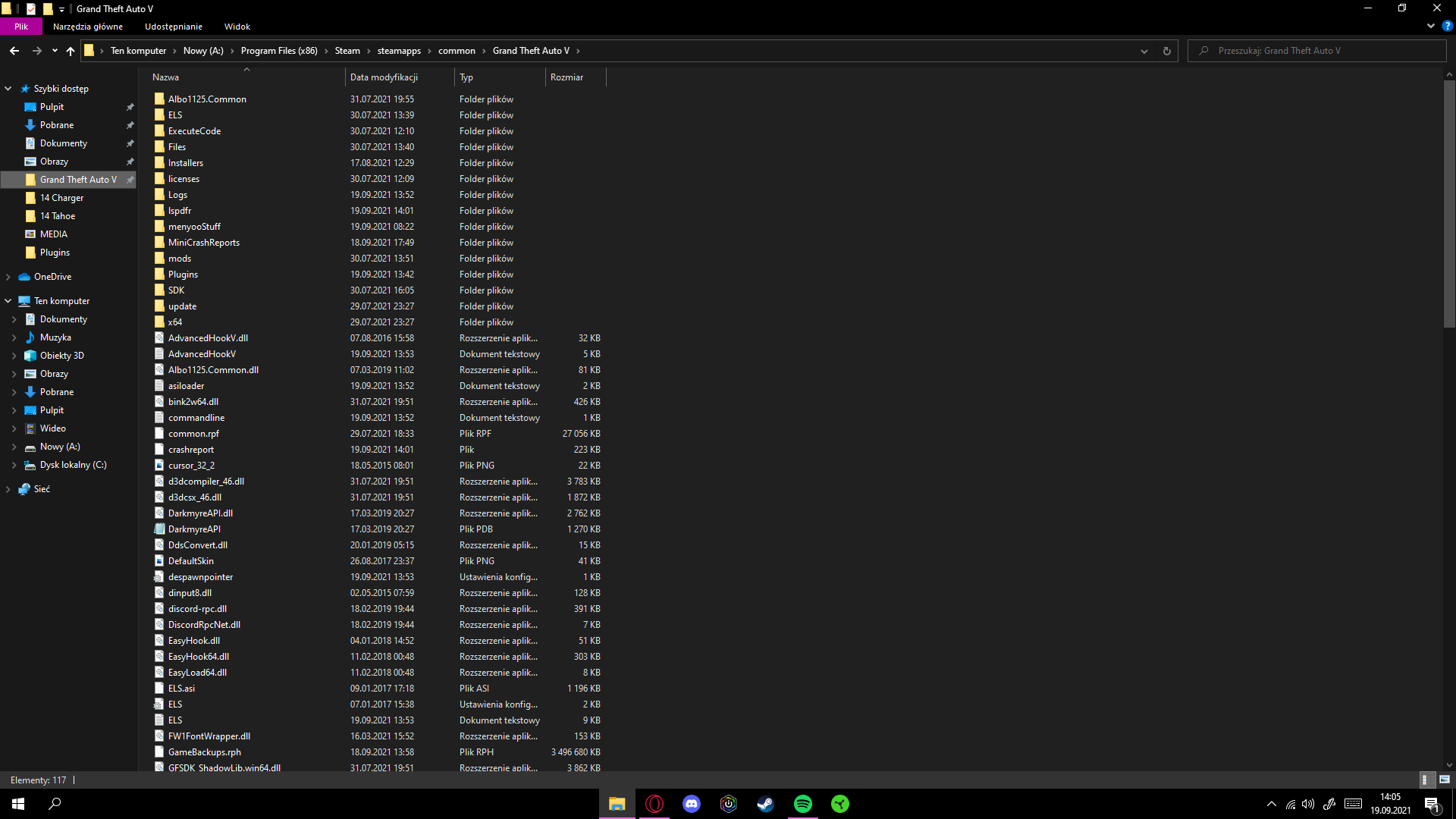Open Steam from the taskbar
This screenshot has height=819, width=1456.
point(765,804)
